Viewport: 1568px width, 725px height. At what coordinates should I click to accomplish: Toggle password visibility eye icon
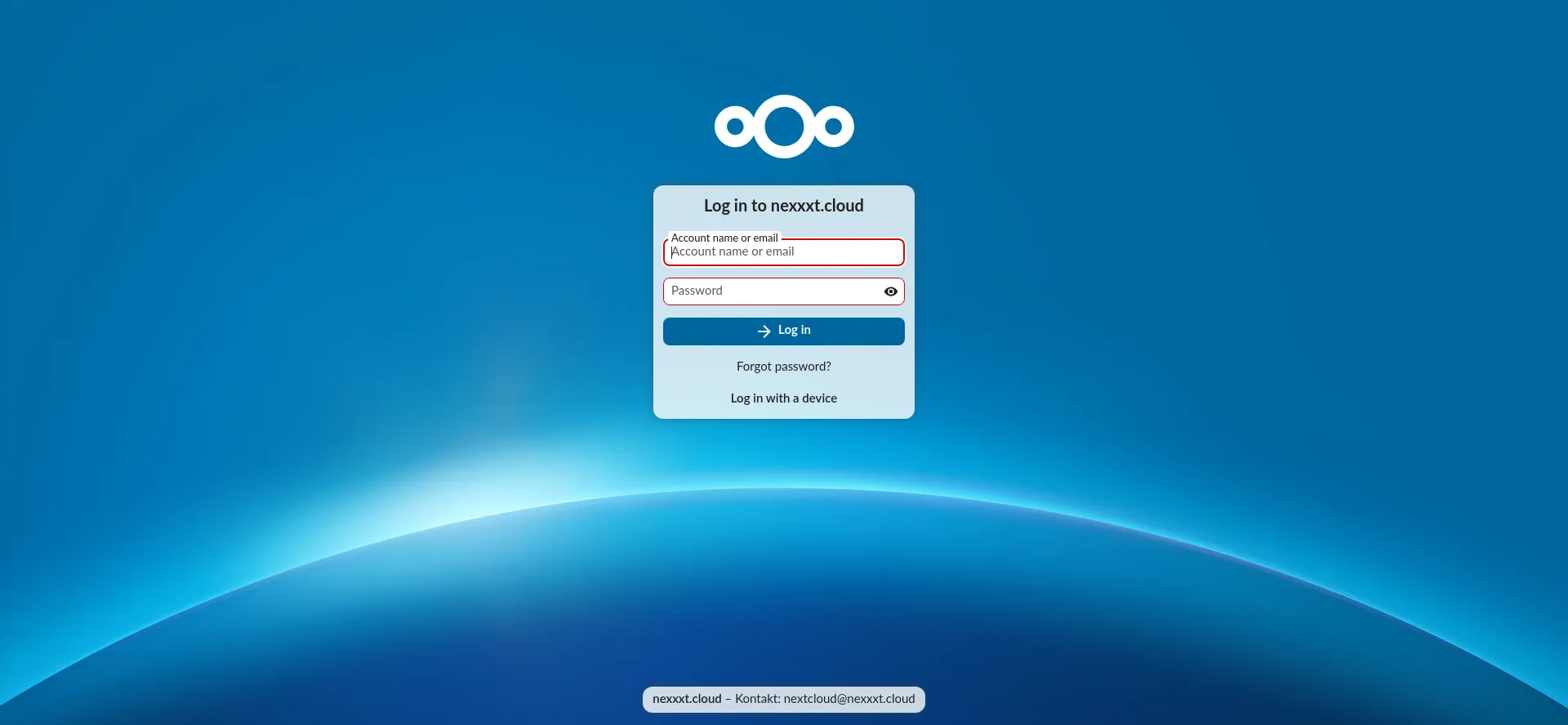[x=891, y=291]
